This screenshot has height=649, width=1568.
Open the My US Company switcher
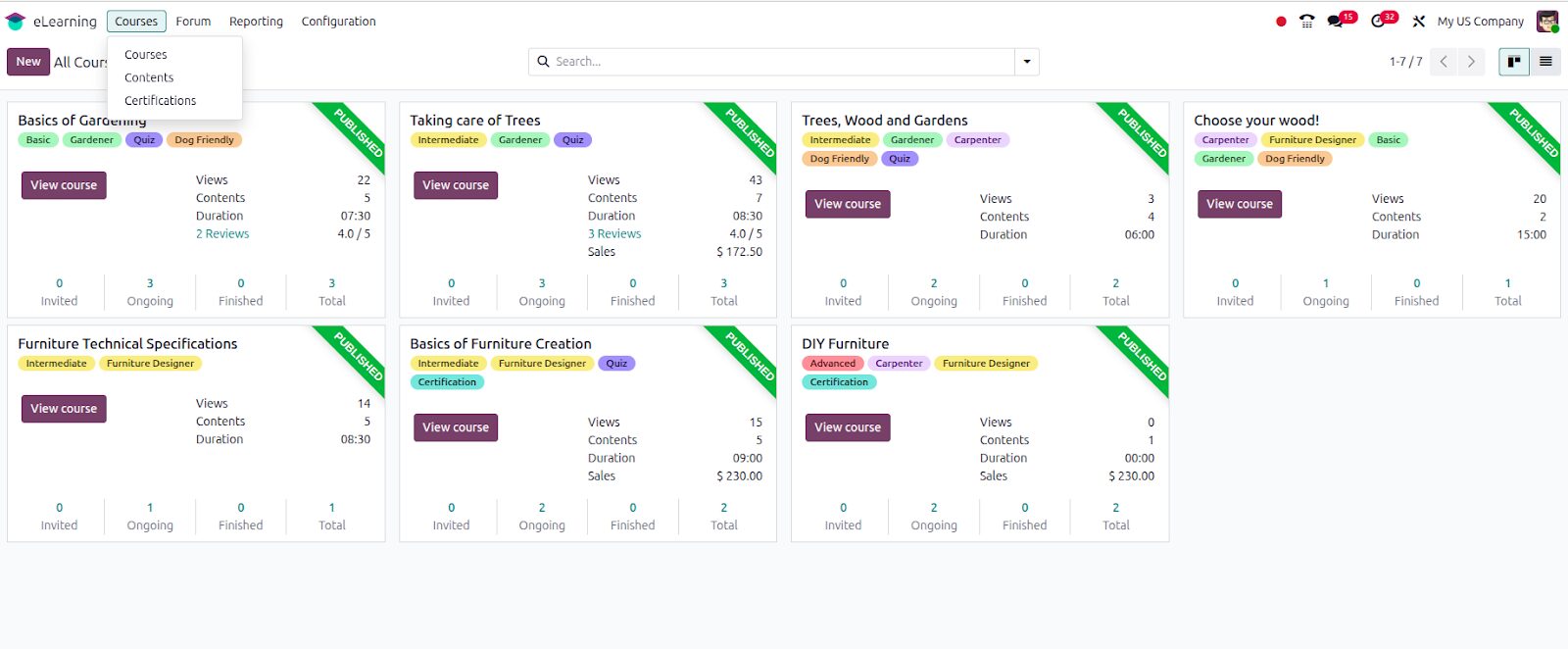pos(1480,22)
